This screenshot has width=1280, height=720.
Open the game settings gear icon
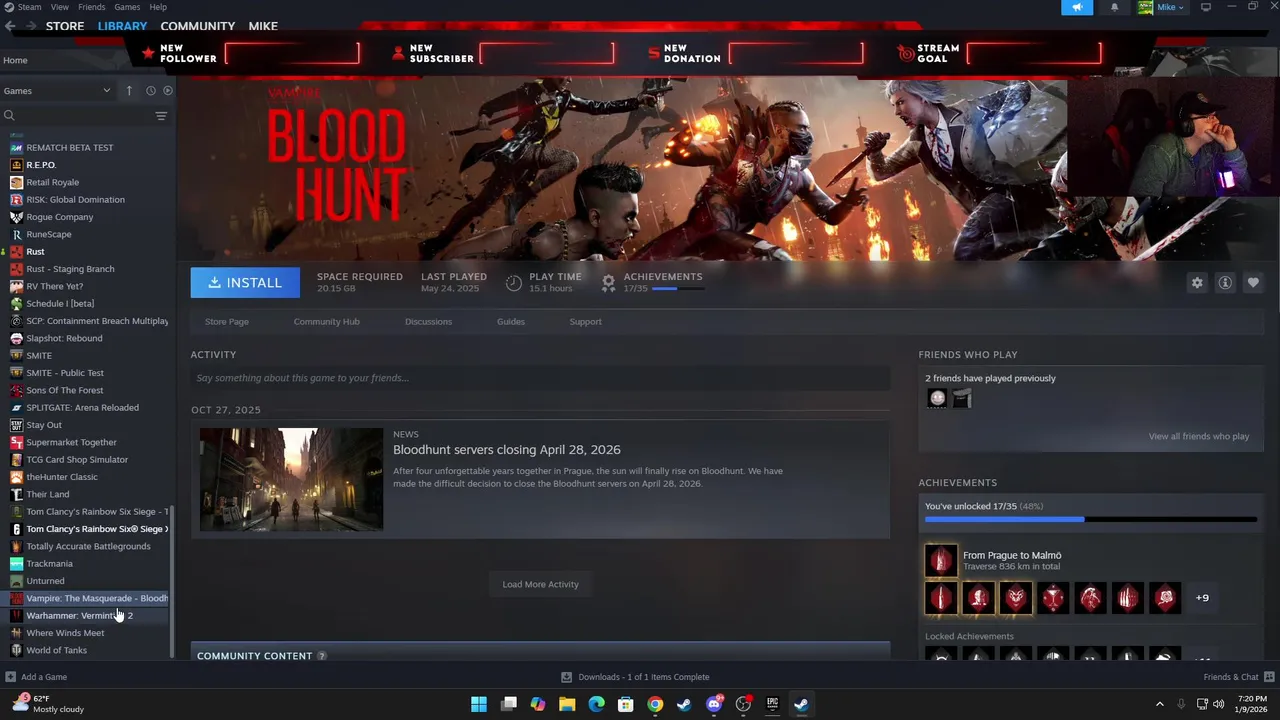click(x=1197, y=283)
